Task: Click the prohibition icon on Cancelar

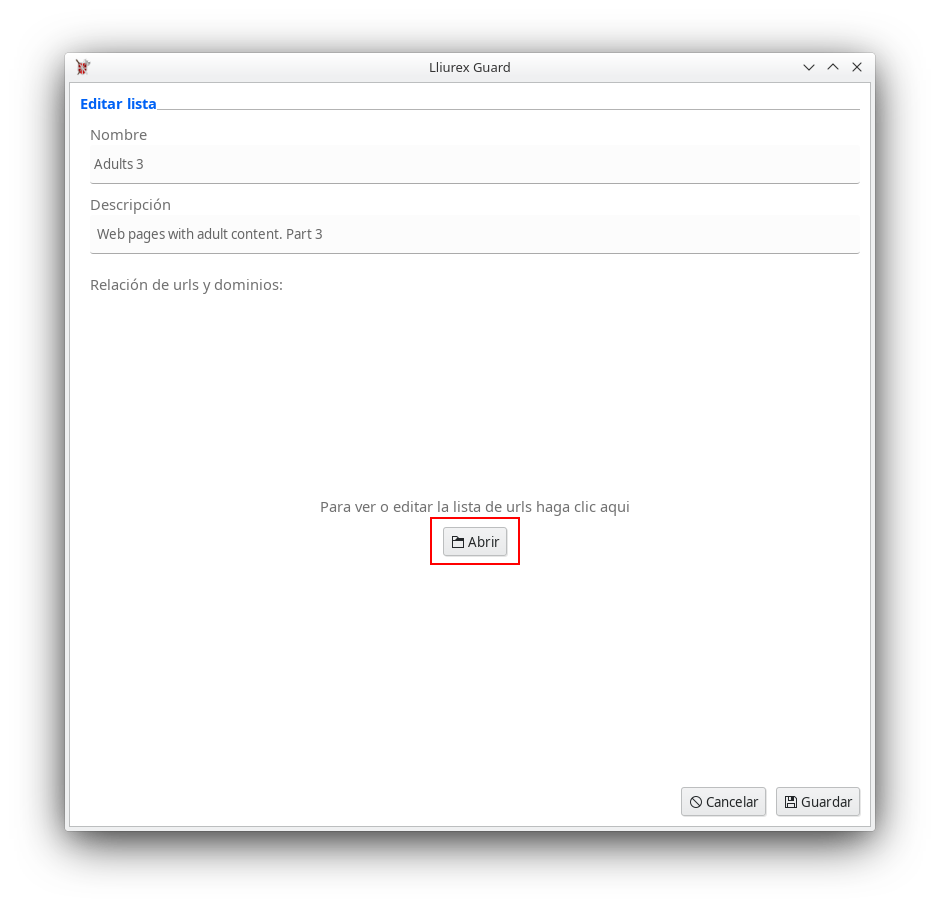Action: point(696,802)
